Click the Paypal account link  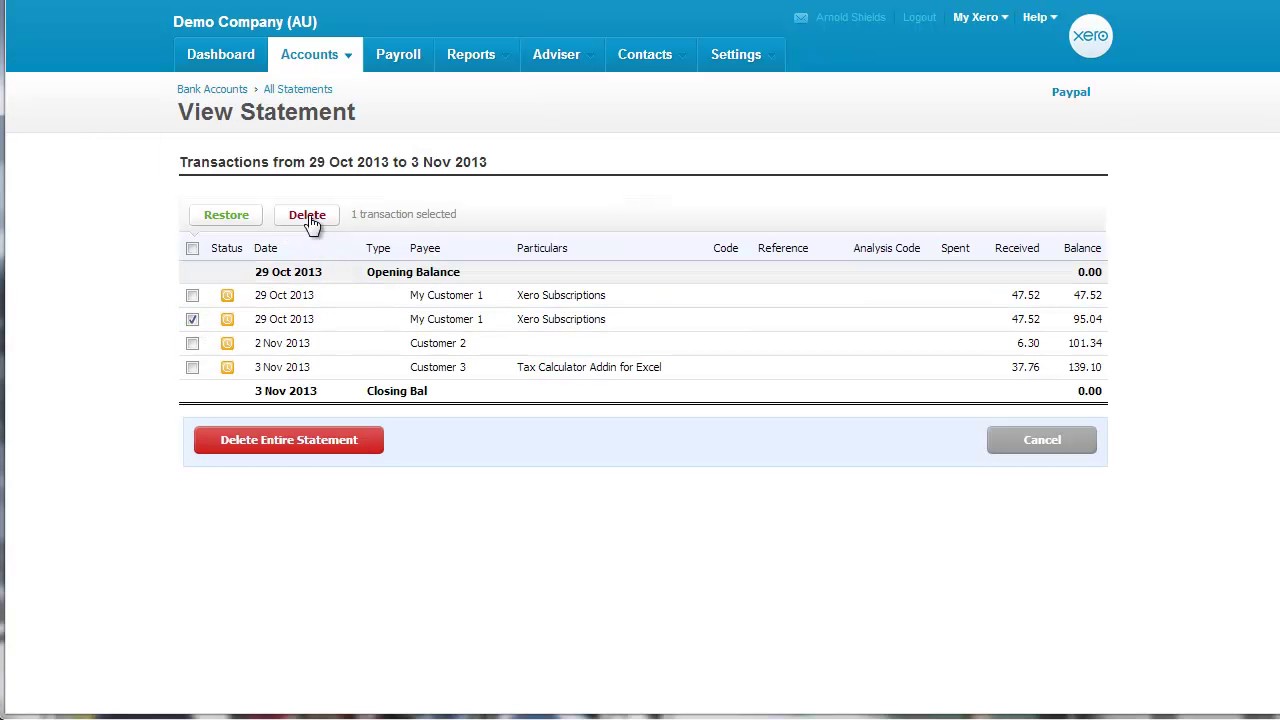point(1071,92)
